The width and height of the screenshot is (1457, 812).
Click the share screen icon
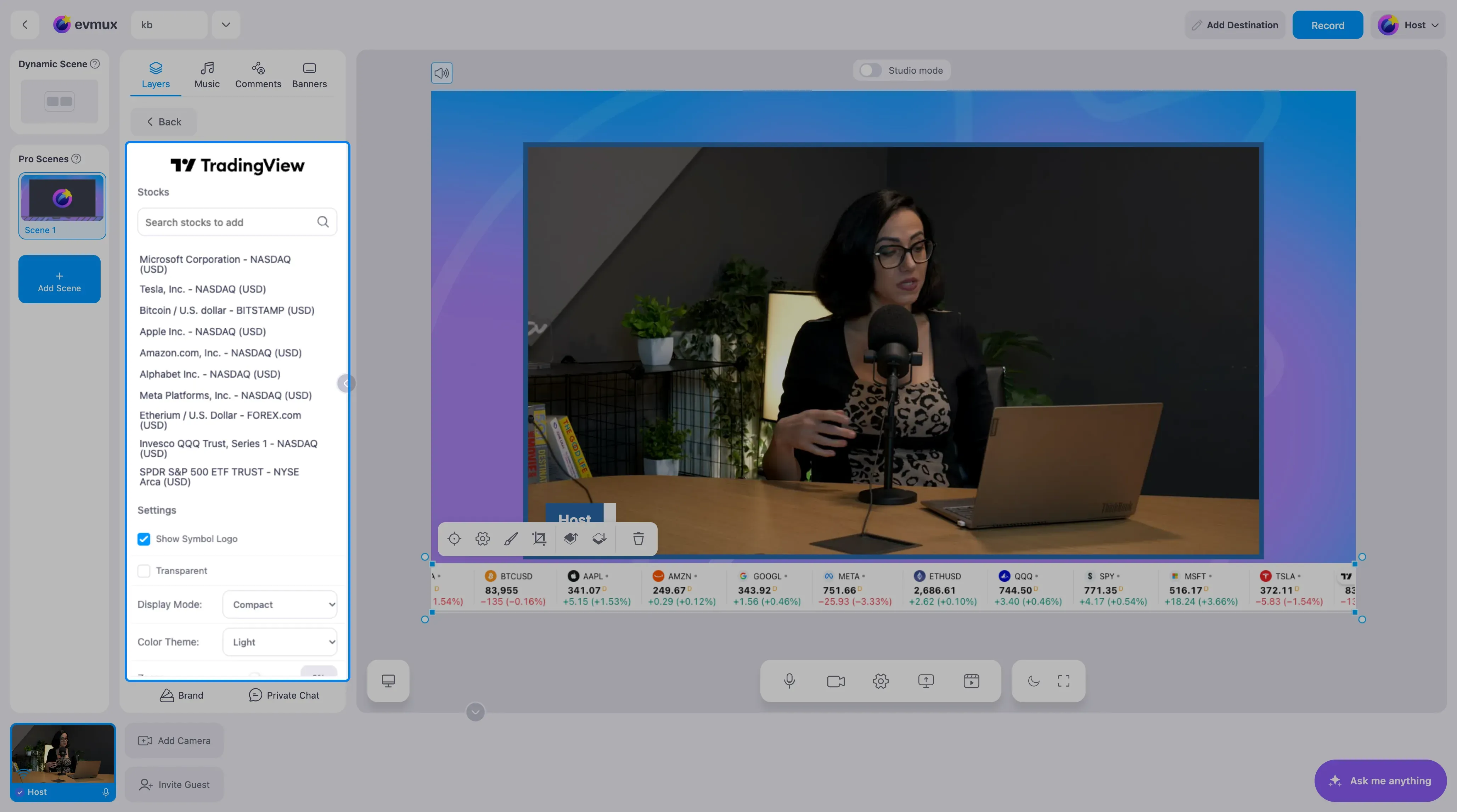(x=926, y=681)
